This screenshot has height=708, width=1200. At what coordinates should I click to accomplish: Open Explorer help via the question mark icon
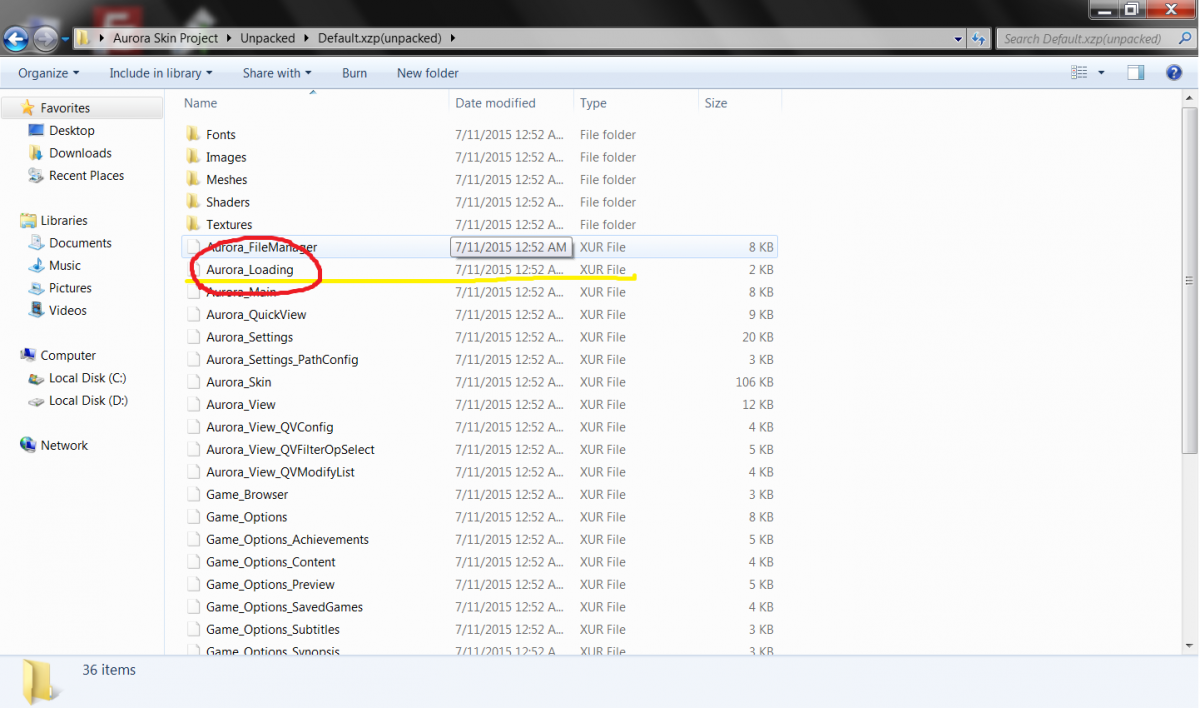point(1174,73)
